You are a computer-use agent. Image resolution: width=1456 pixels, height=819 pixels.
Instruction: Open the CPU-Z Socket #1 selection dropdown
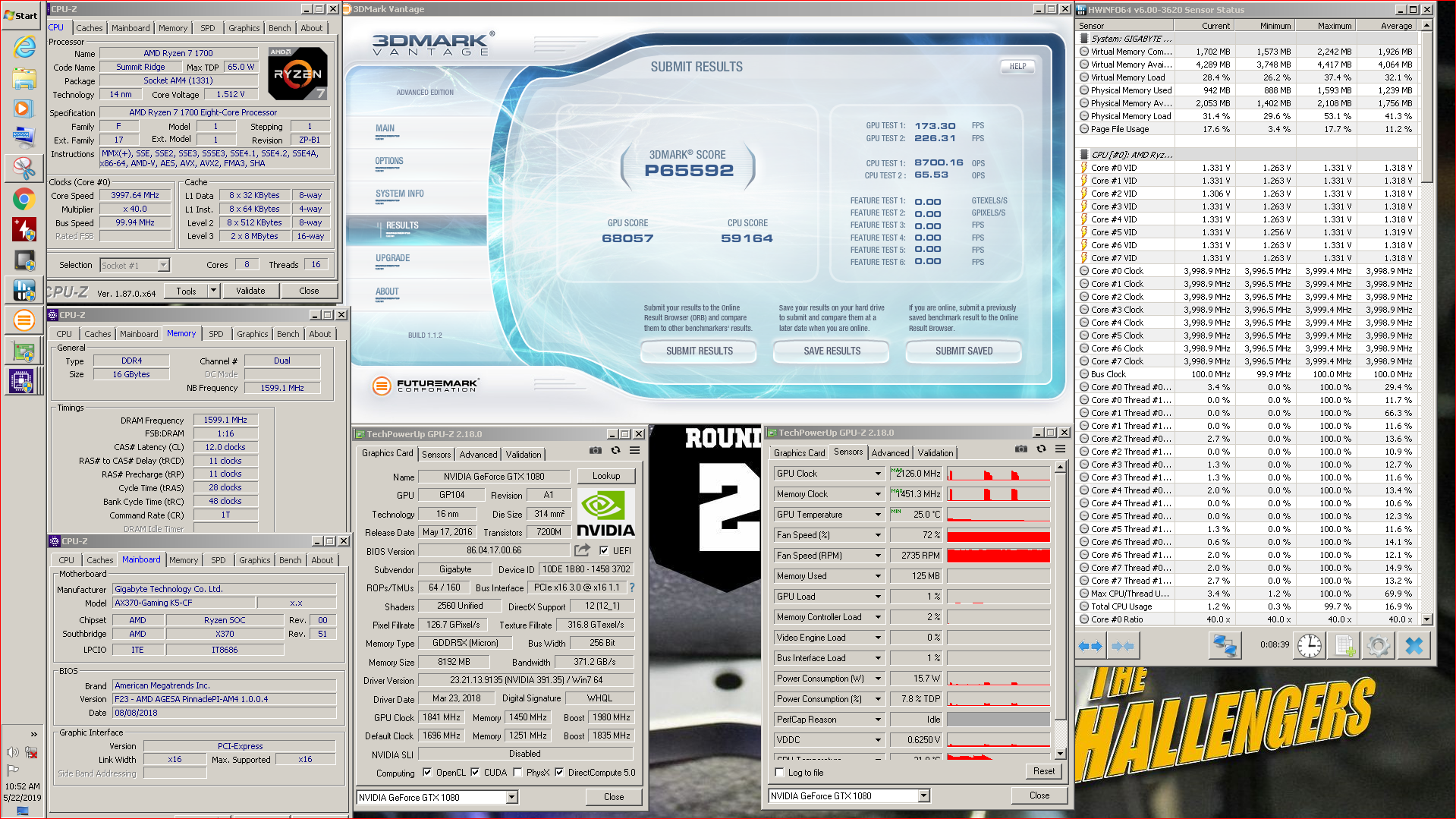pyautogui.click(x=163, y=266)
